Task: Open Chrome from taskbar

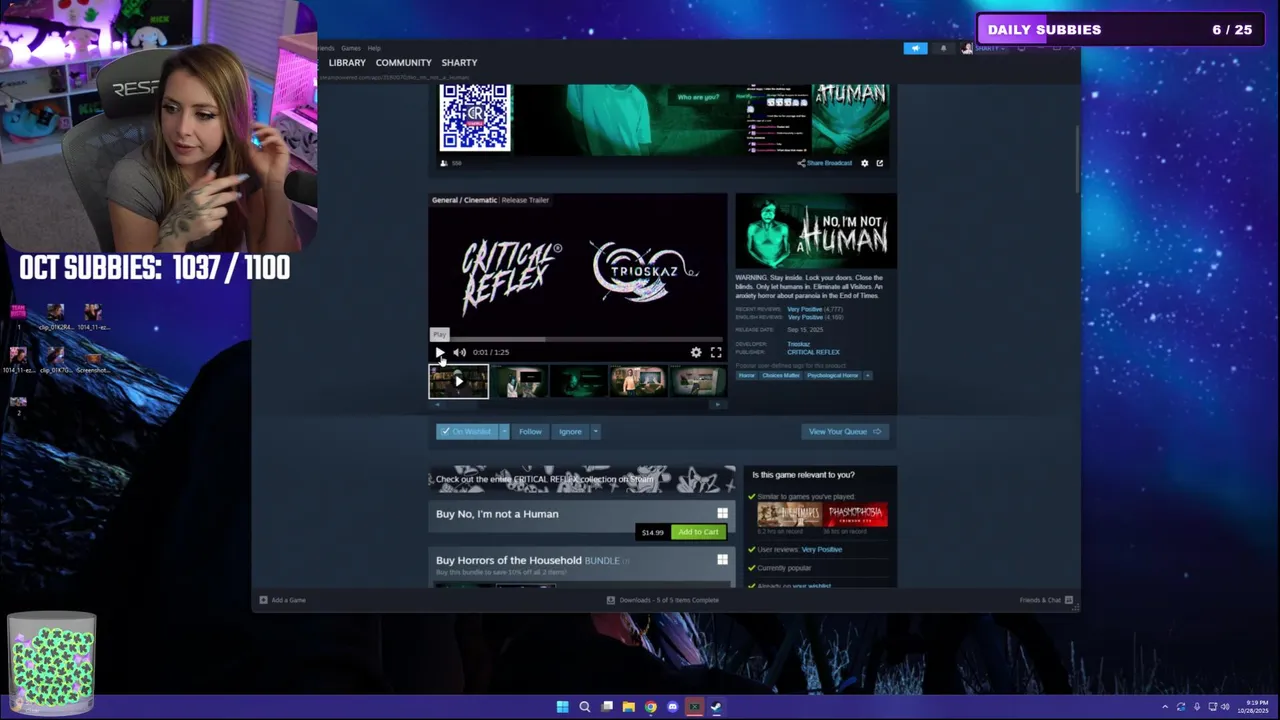Action: 650,707
